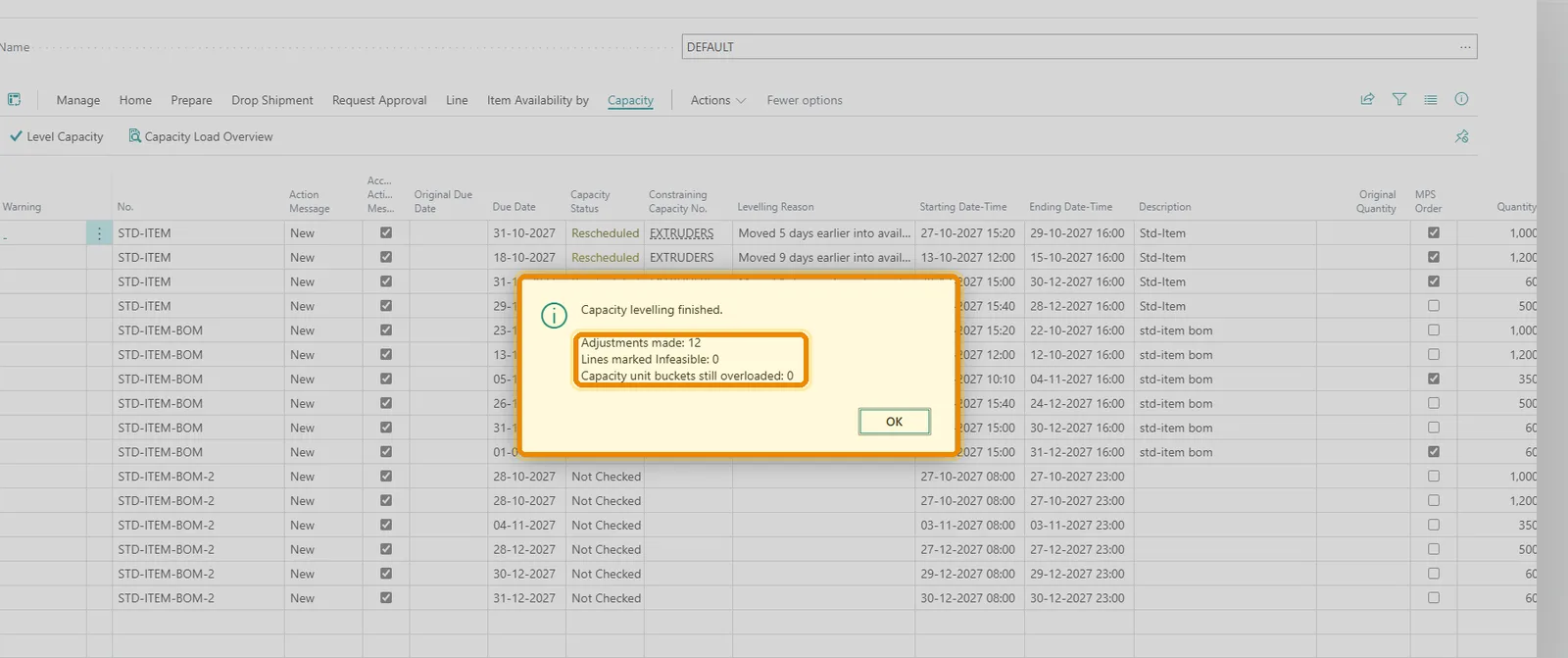Click the Name field ellipsis lookup button
Viewport: 1568px width, 658px height.
pos(1465,47)
